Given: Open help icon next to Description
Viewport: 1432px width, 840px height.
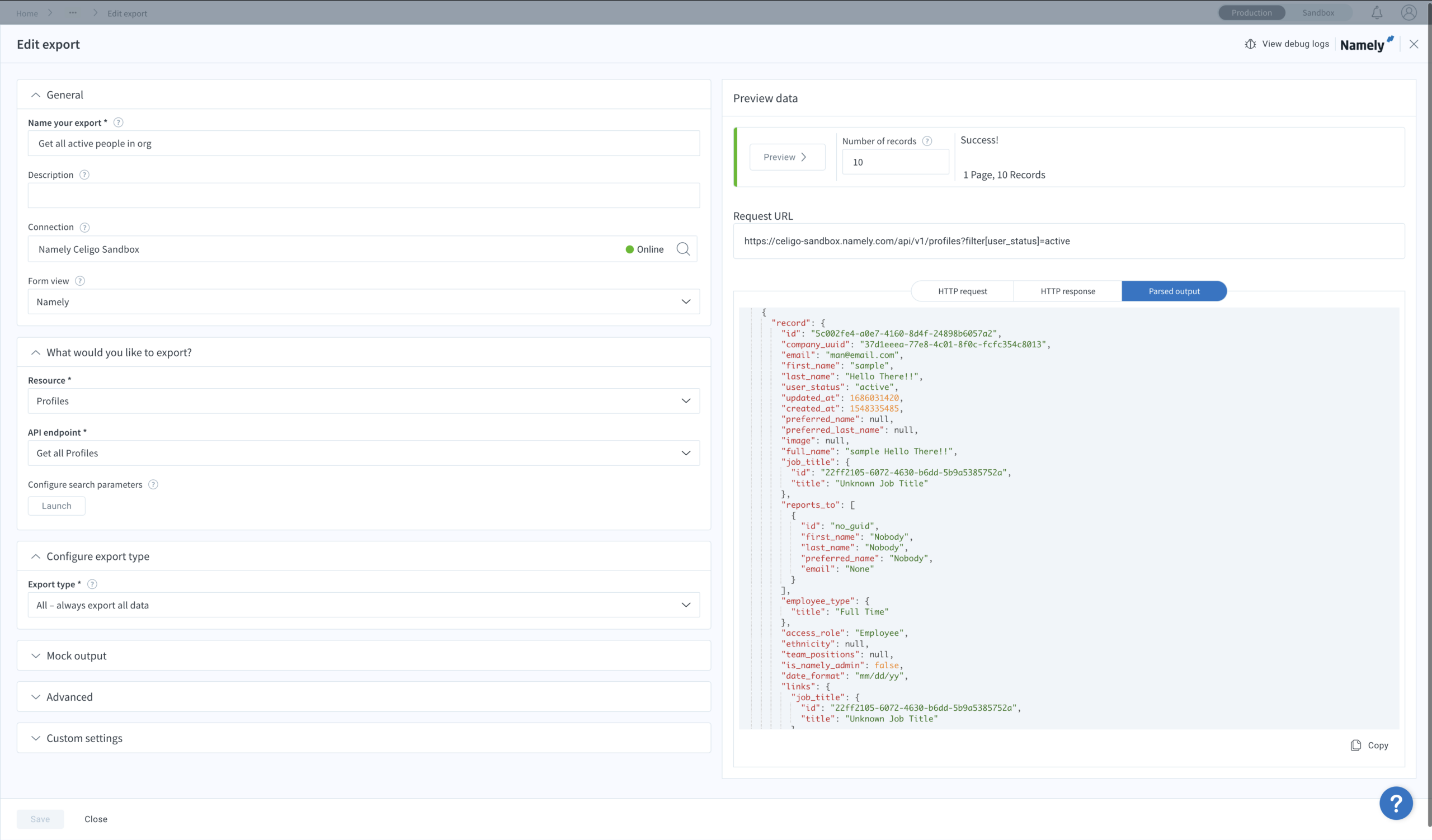Looking at the screenshot, I should tap(84, 175).
